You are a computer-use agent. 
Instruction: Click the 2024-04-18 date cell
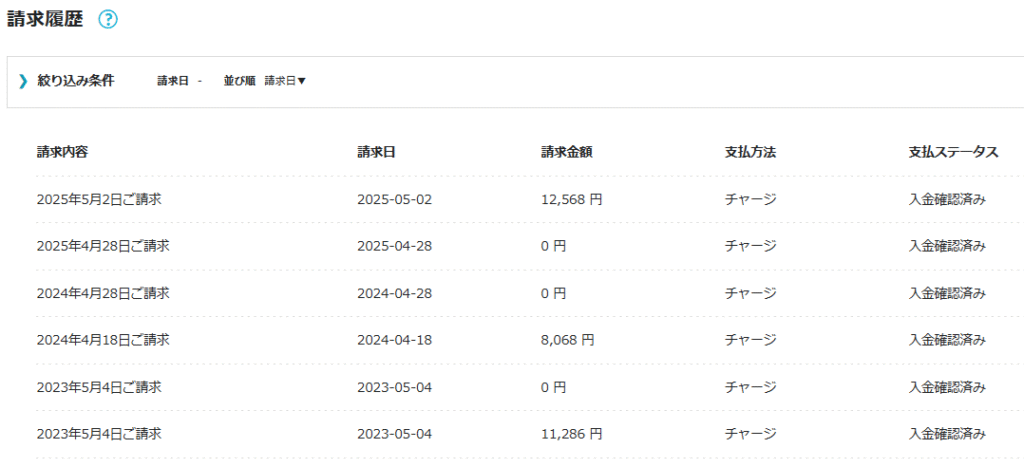click(394, 340)
